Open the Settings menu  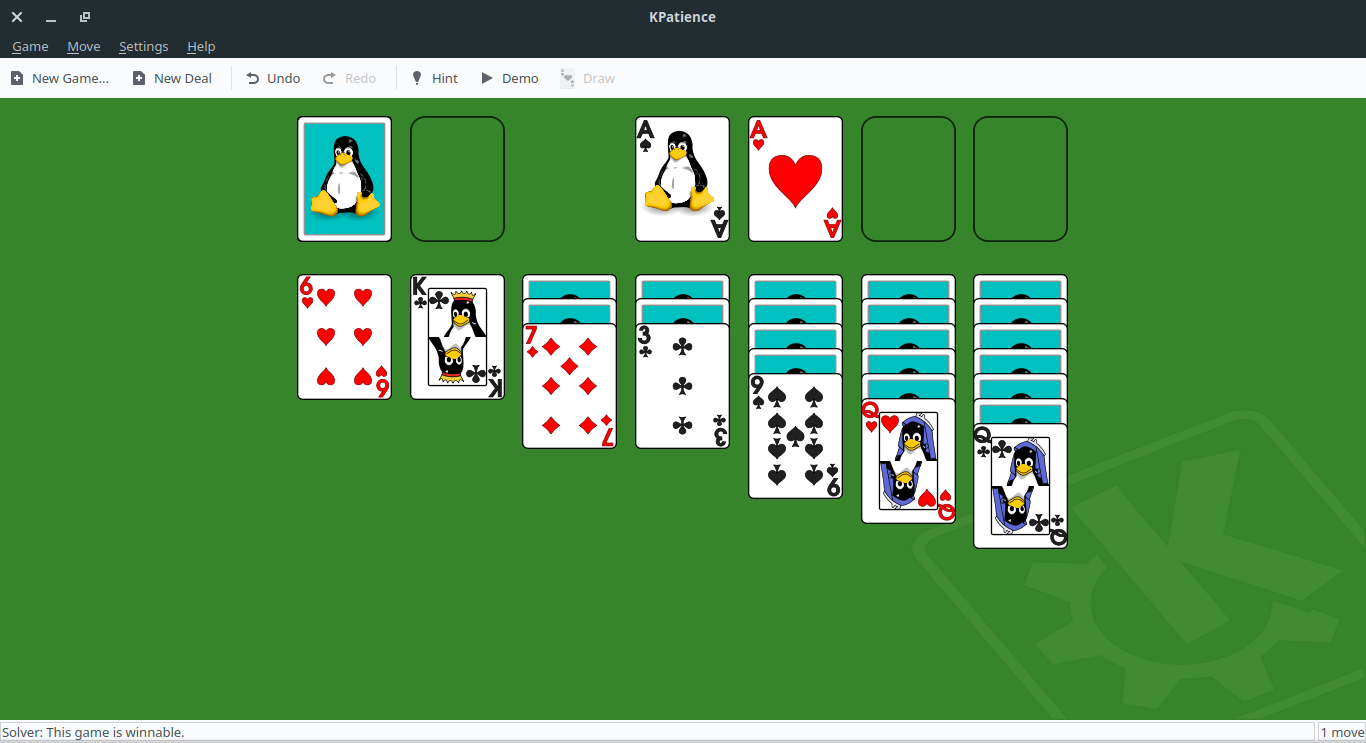point(143,46)
